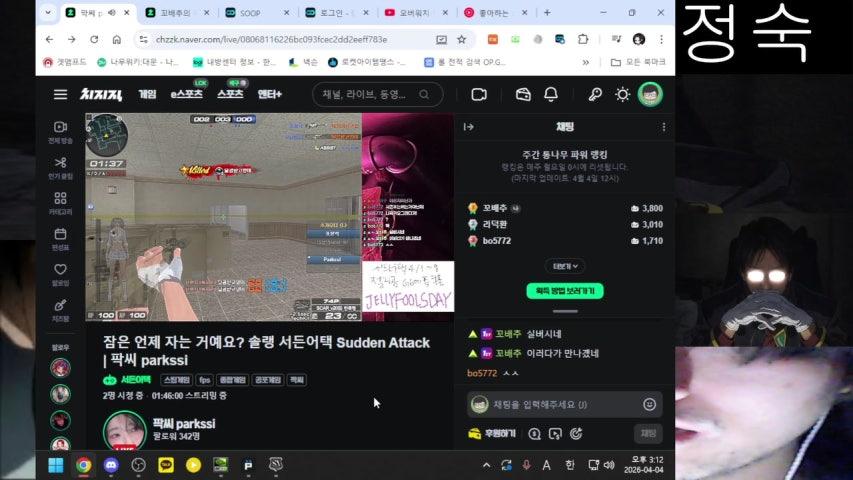Open the e스포츠 tab
This screenshot has width=853, height=480.
(187, 94)
